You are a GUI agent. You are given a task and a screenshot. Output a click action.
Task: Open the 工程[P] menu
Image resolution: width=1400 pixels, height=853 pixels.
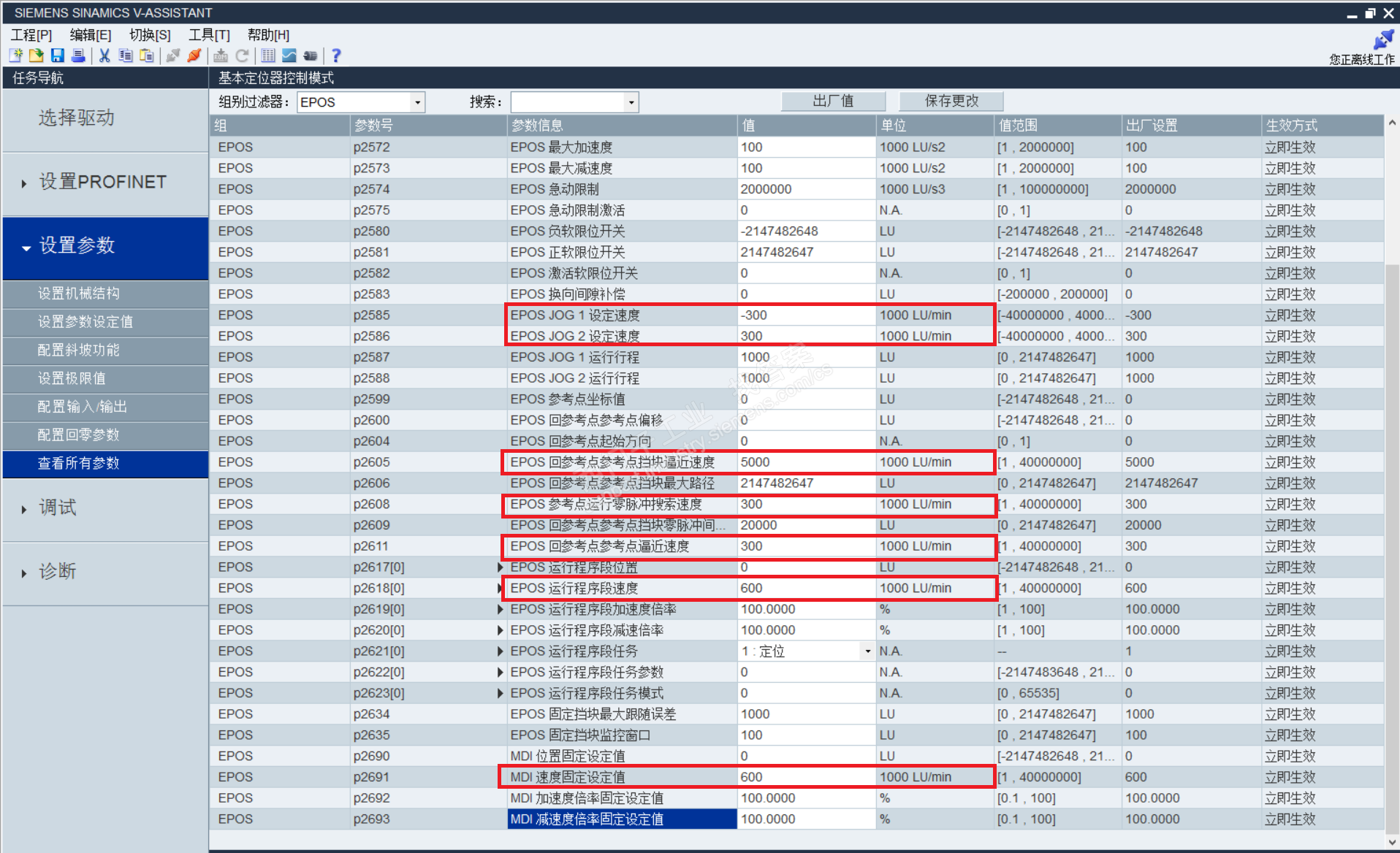tap(31, 35)
